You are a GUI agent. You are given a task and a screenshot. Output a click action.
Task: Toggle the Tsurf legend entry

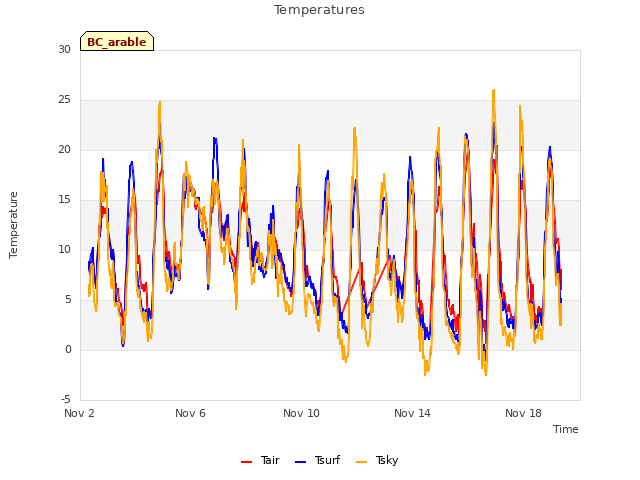click(317, 460)
